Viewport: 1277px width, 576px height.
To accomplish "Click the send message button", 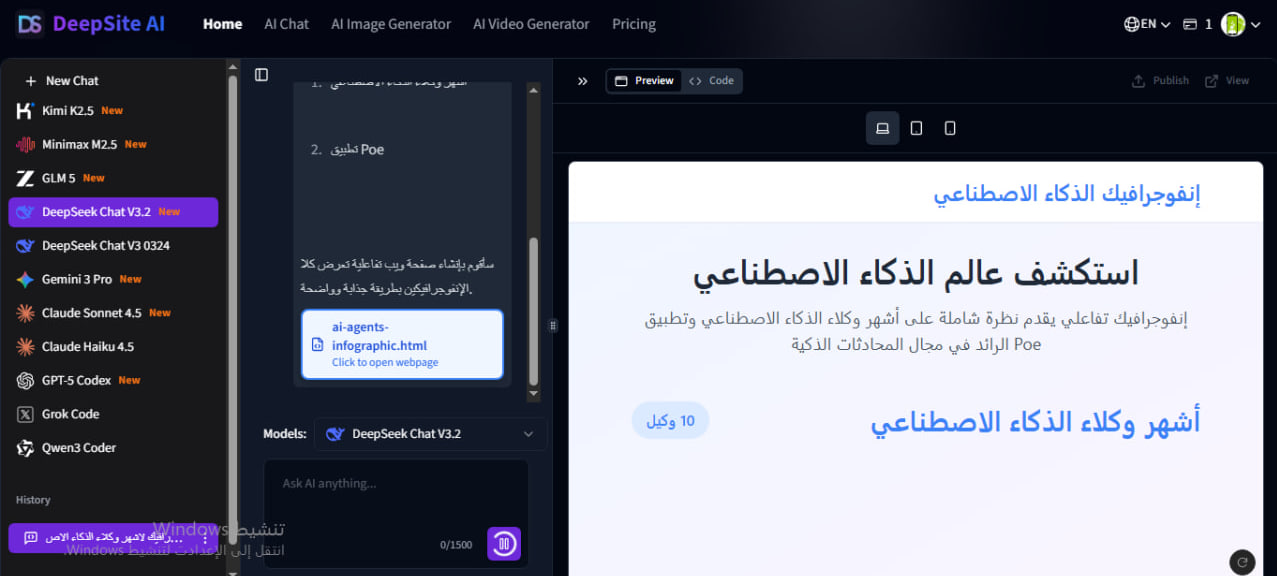I will pos(504,543).
